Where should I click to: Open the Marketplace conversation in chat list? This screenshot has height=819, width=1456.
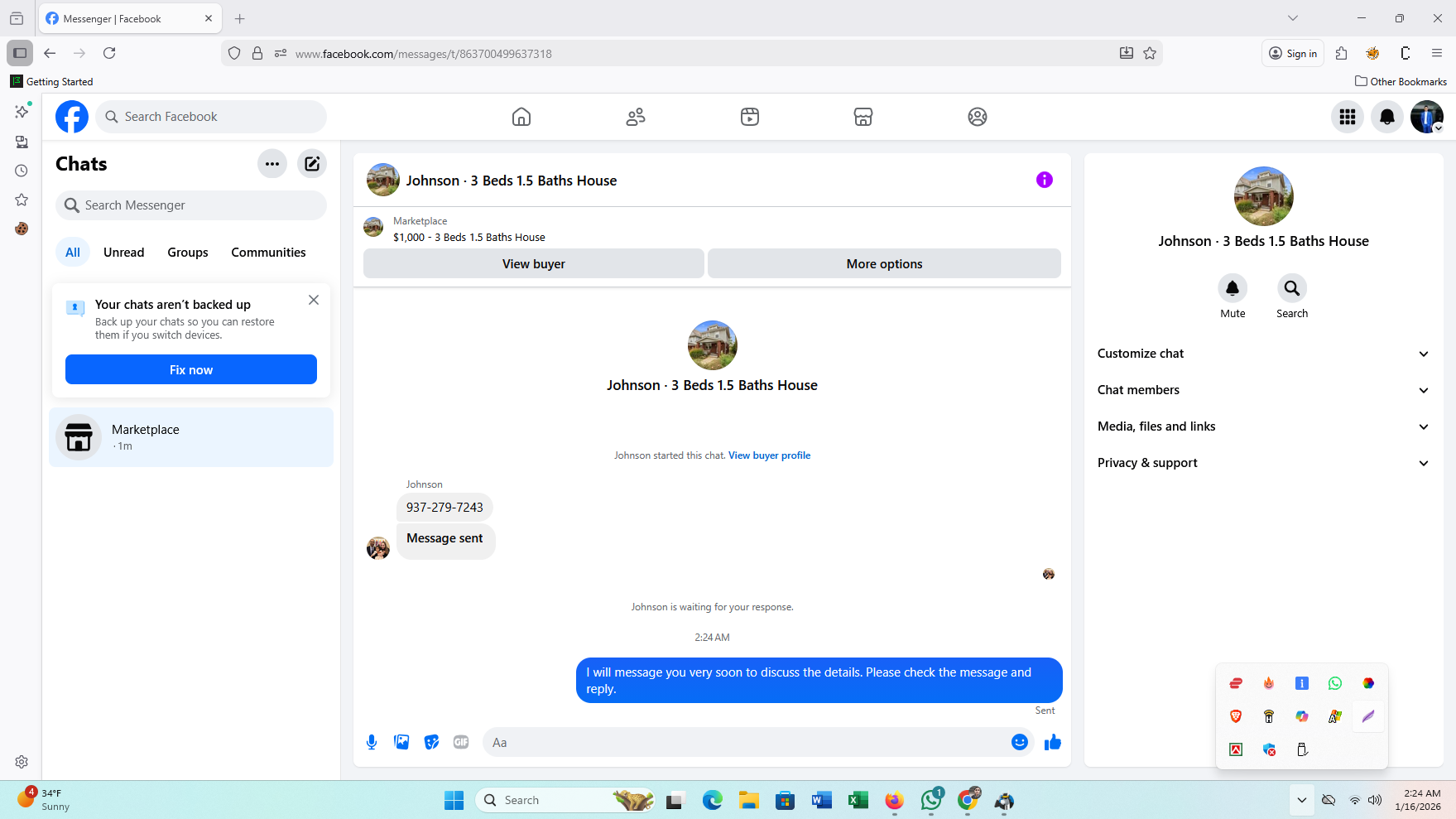tap(191, 437)
